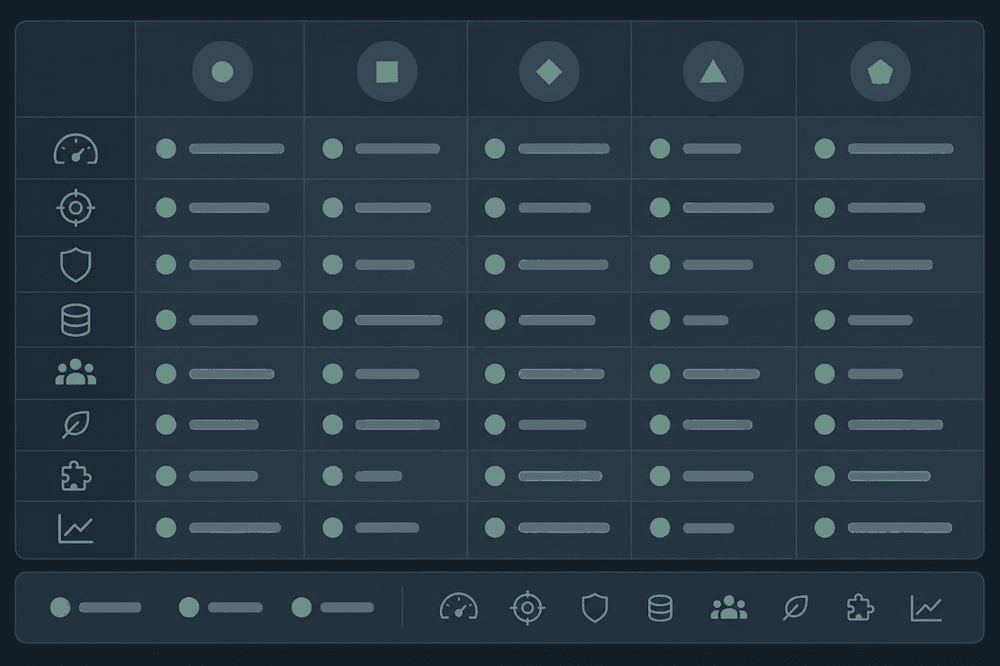Click the circle shape column header
This screenshot has height=666, width=1000.
(x=222, y=71)
